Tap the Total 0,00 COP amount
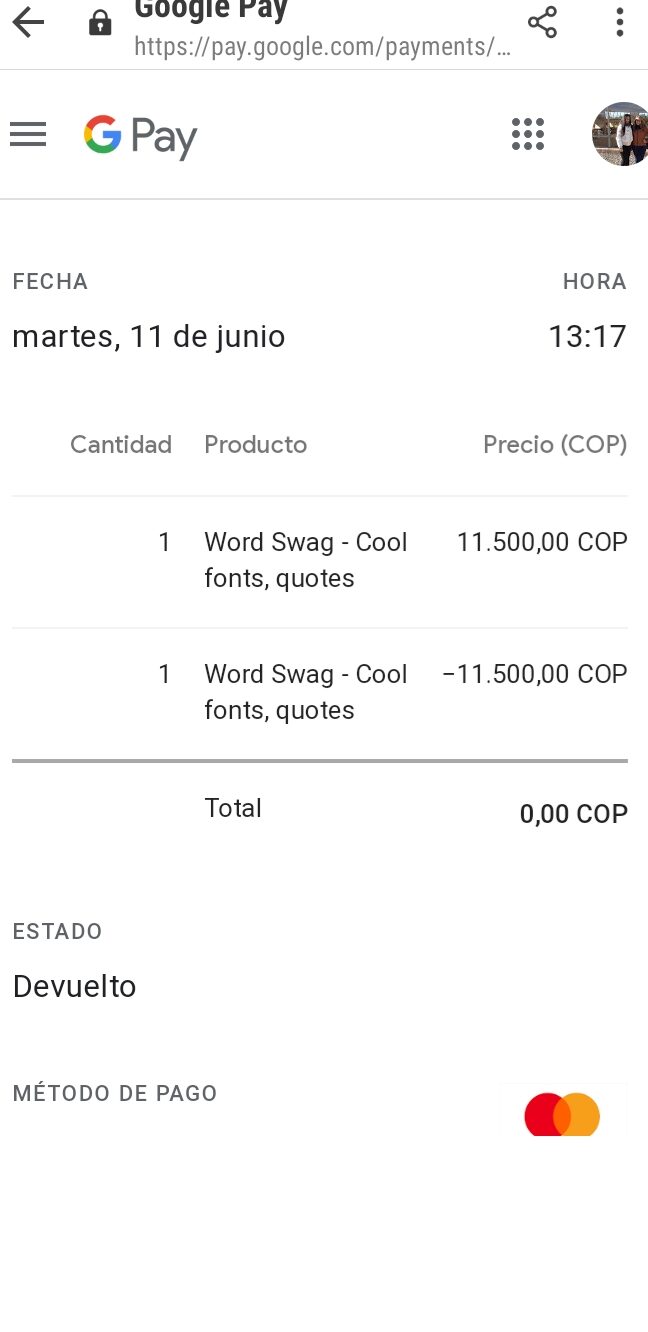Screen dimensions: 648x1332 click(x=573, y=814)
